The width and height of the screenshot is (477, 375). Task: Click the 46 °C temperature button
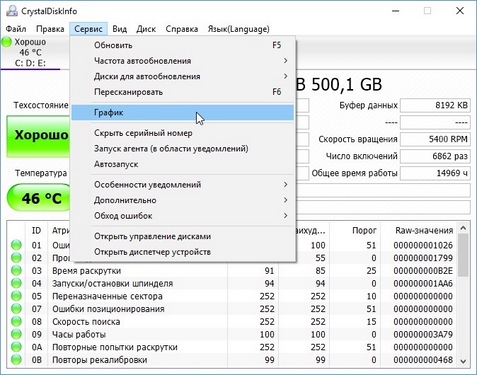click(x=39, y=198)
